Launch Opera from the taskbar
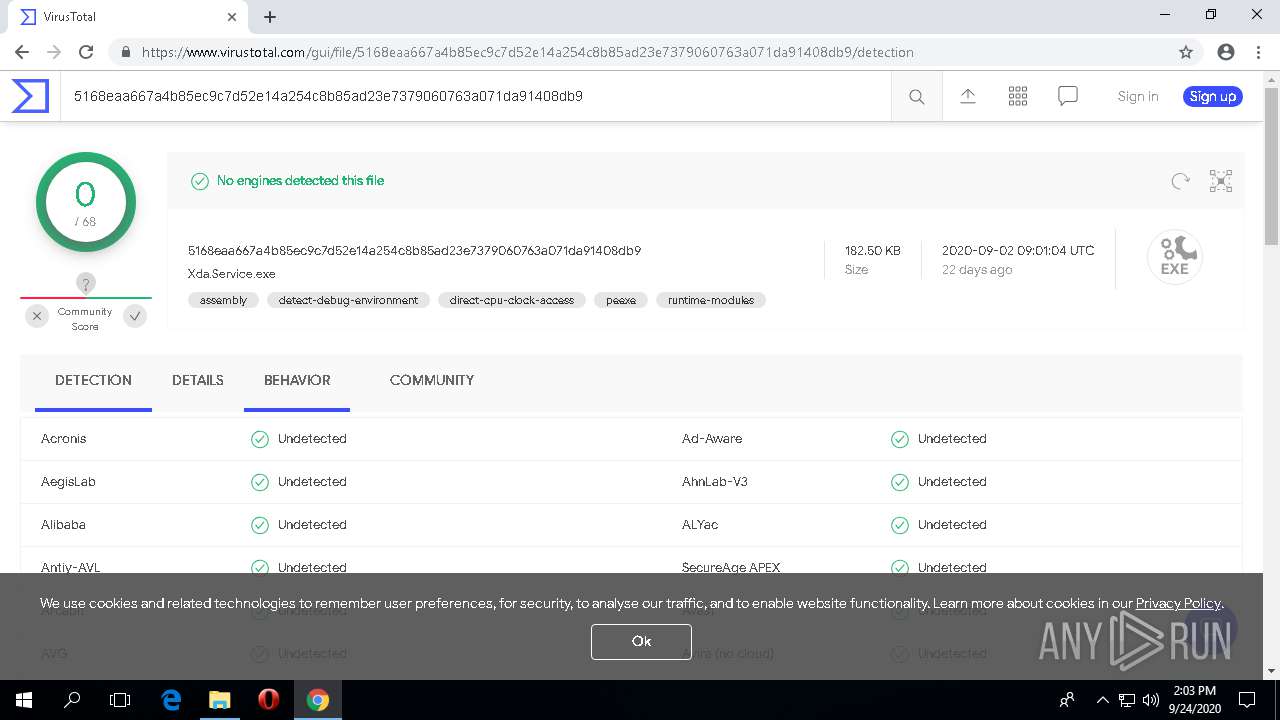The height and width of the screenshot is (720, 1280). [x=268, y=700]
